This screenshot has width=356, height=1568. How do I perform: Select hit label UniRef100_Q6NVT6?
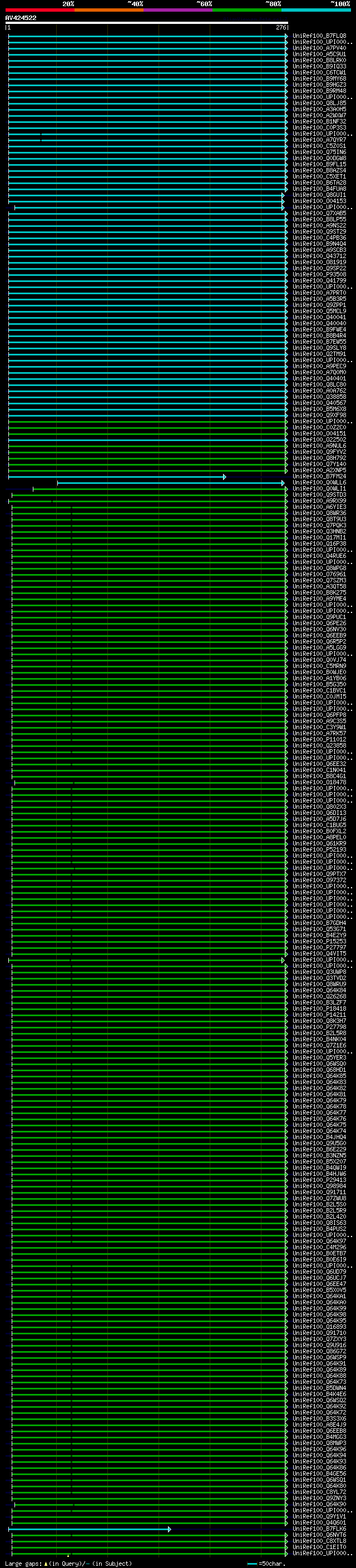(319, 1535)
